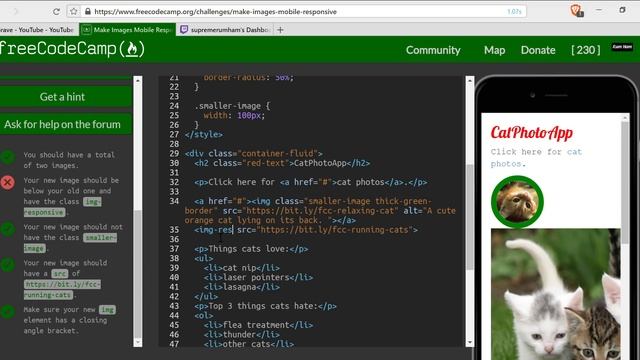Click the flea treatment list item code
Image resolution: width=640 pixels, height=360 pixels.
point(258,325)
